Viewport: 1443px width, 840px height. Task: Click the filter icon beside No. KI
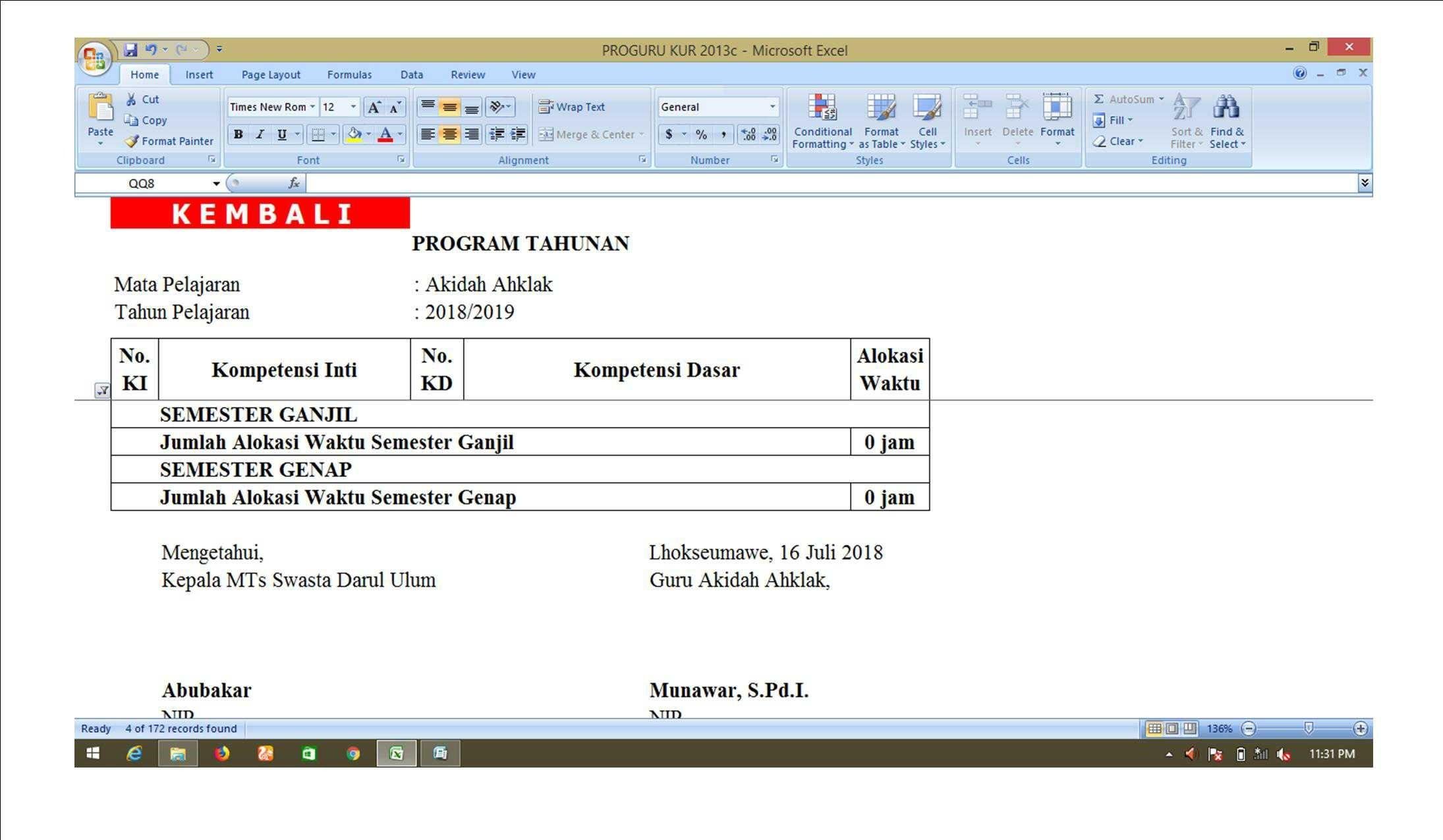pos(102,391)
